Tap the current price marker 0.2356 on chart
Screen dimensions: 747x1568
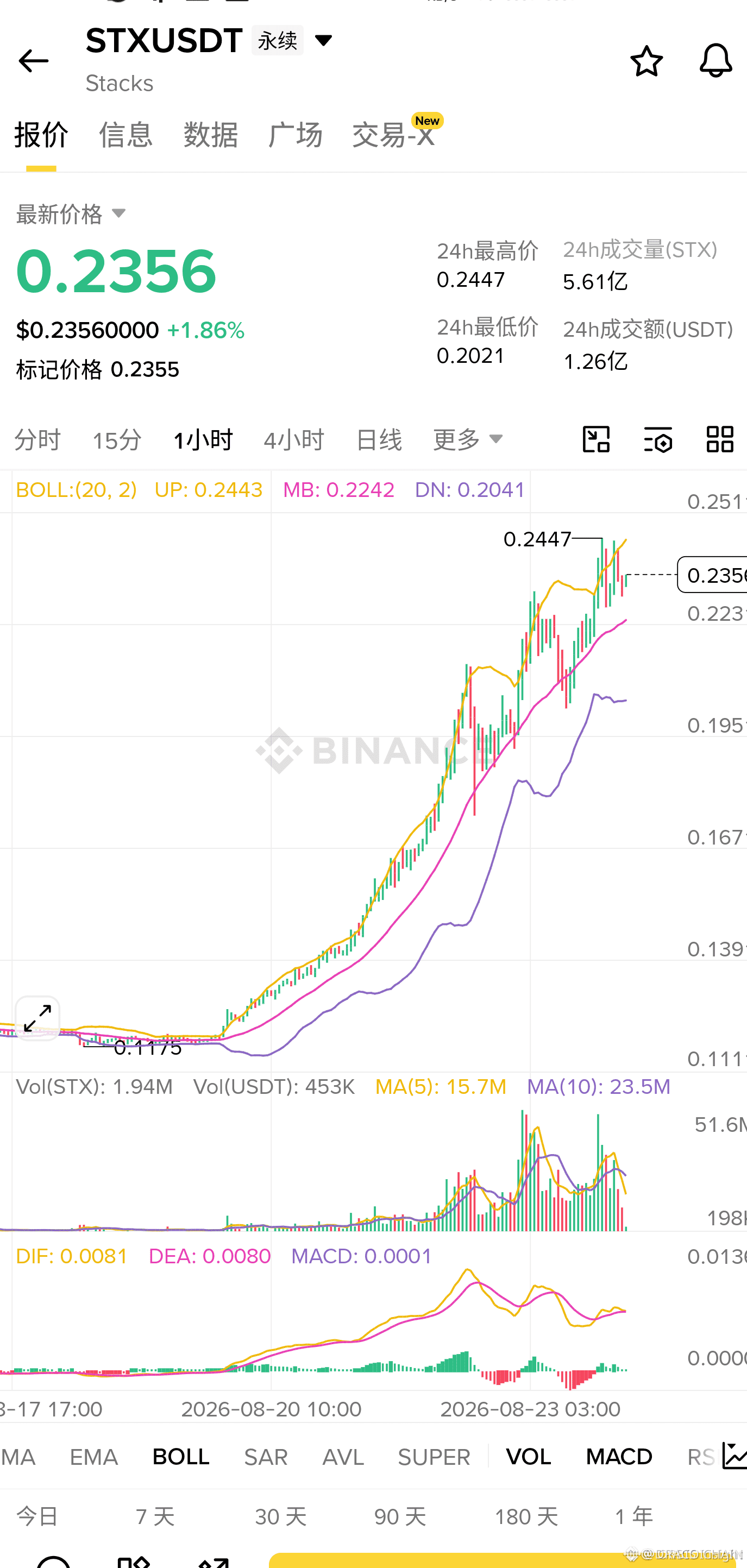(x=713, y=575)
